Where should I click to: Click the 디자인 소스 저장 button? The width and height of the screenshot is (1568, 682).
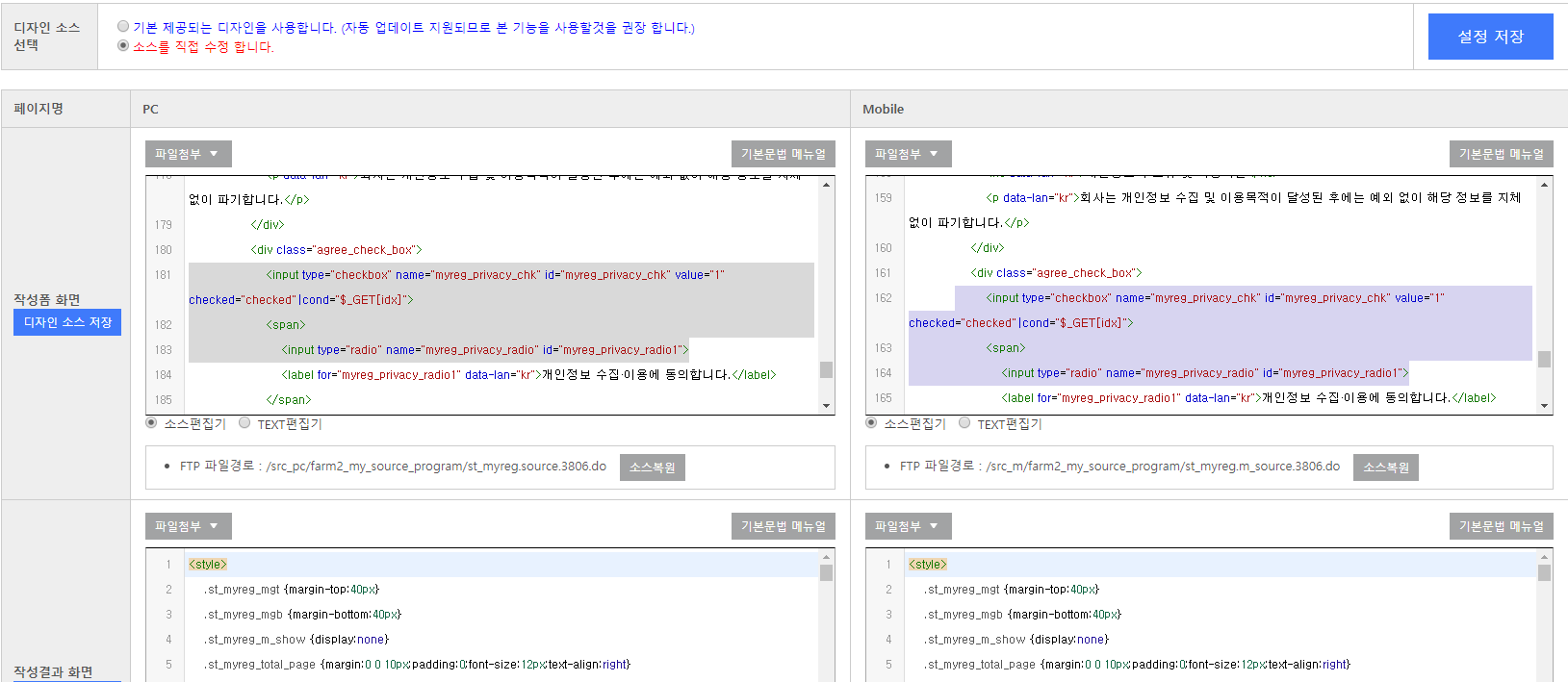67,322
